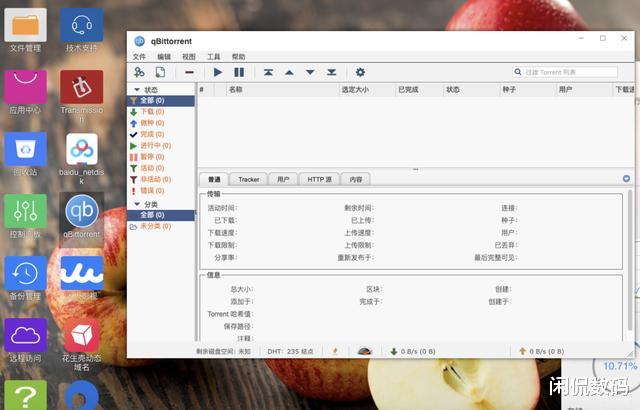Click the details panel vertical scrollbar

630,261
